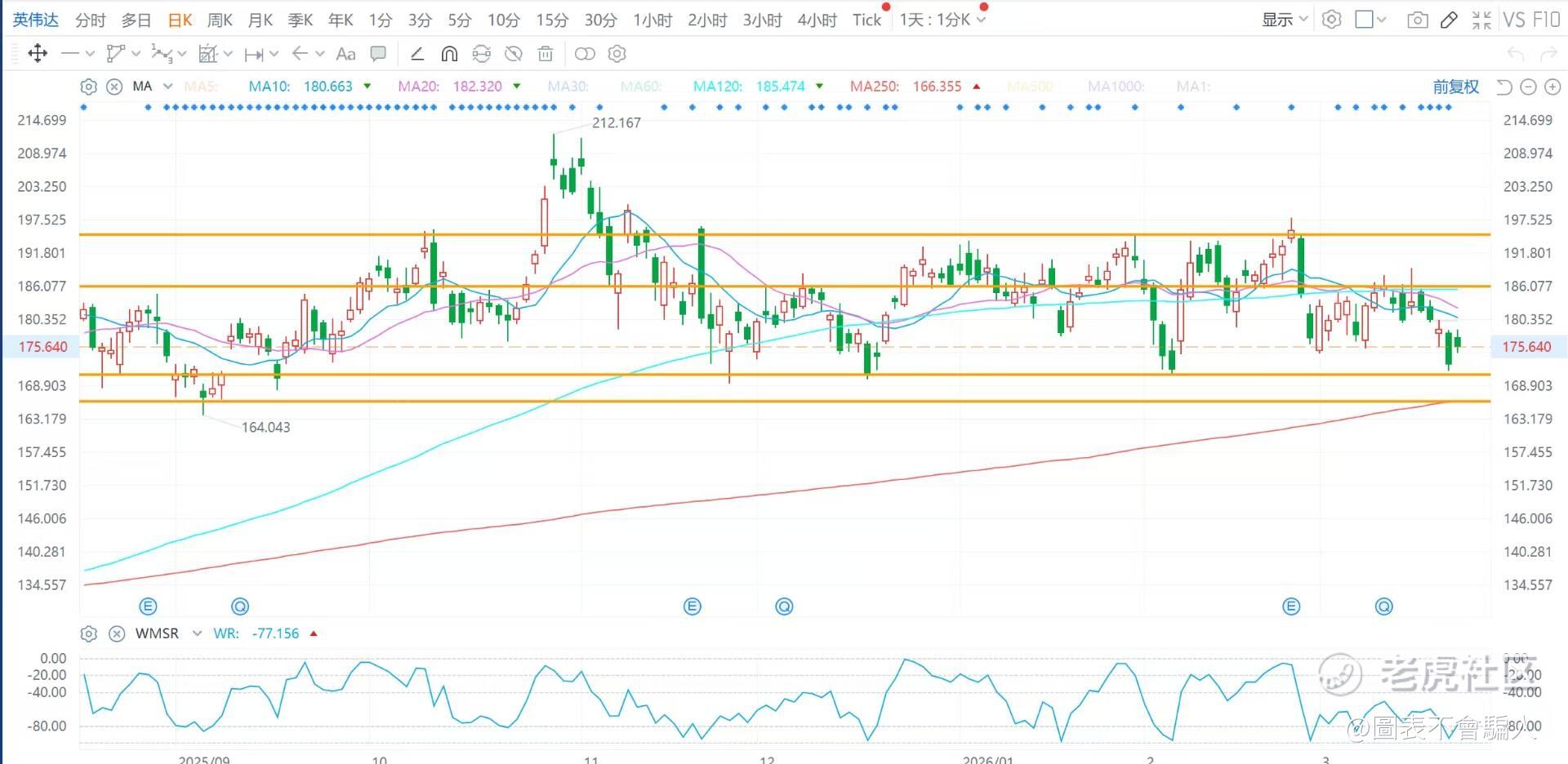This screenshot has height=764, width=1568.
Task: Switch to the 30分 timeframe tab
Action: point(600,20)
